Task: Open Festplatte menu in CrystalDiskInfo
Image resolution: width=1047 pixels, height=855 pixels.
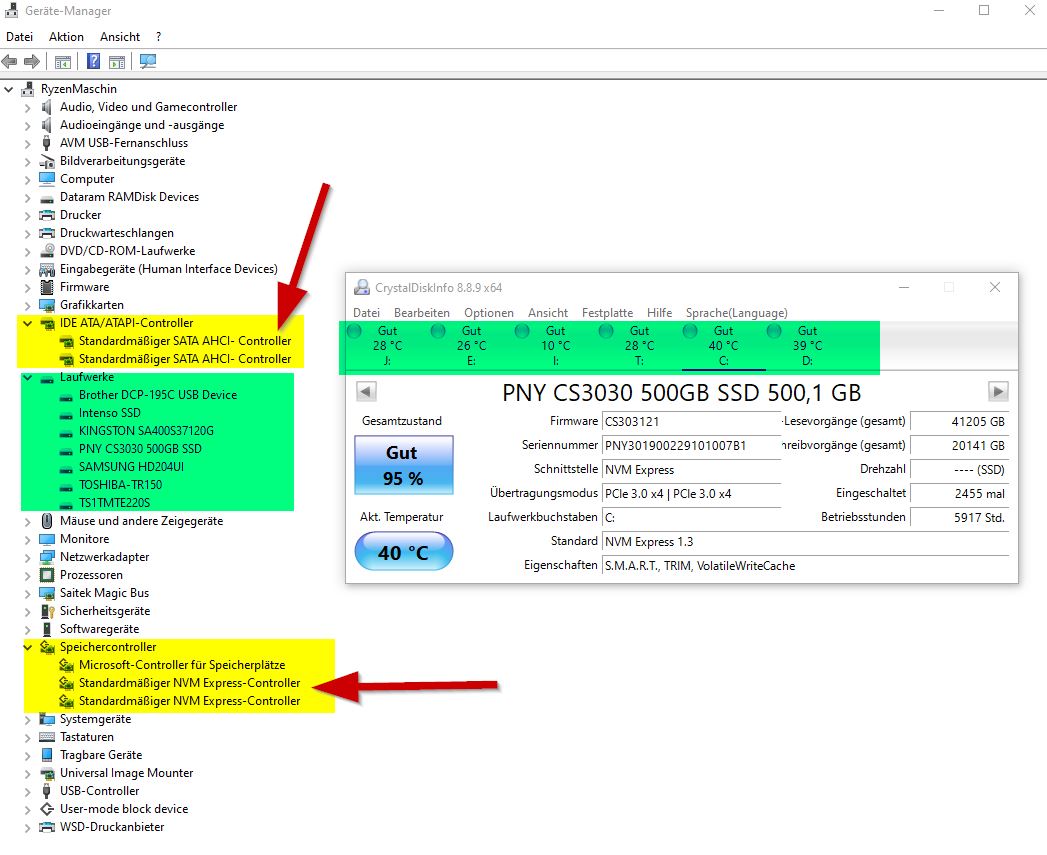Action: coord(607,313)
